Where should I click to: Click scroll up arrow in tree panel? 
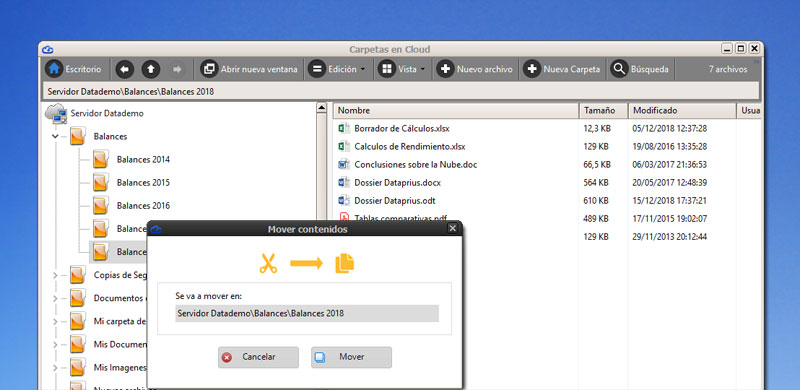(321, 108)
